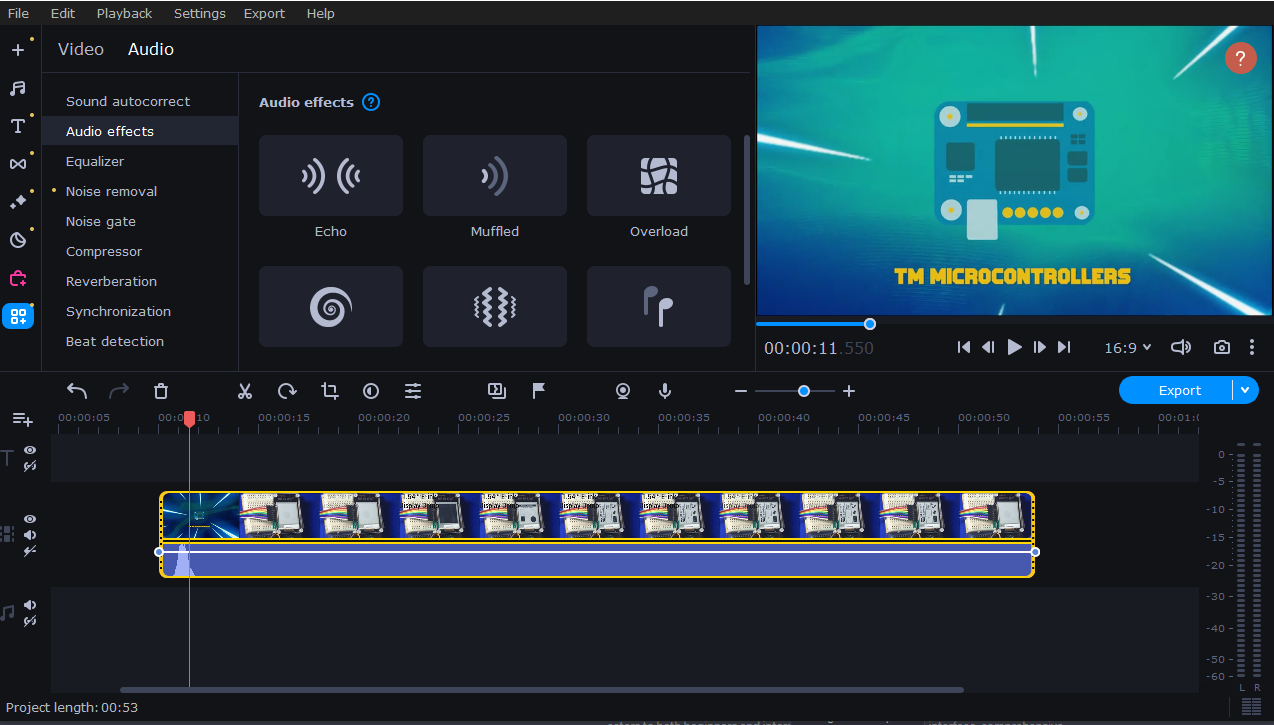Click the Record voiceover microphone icon
This screenshot has width=1274, height=725.
(x=665, y=391)
